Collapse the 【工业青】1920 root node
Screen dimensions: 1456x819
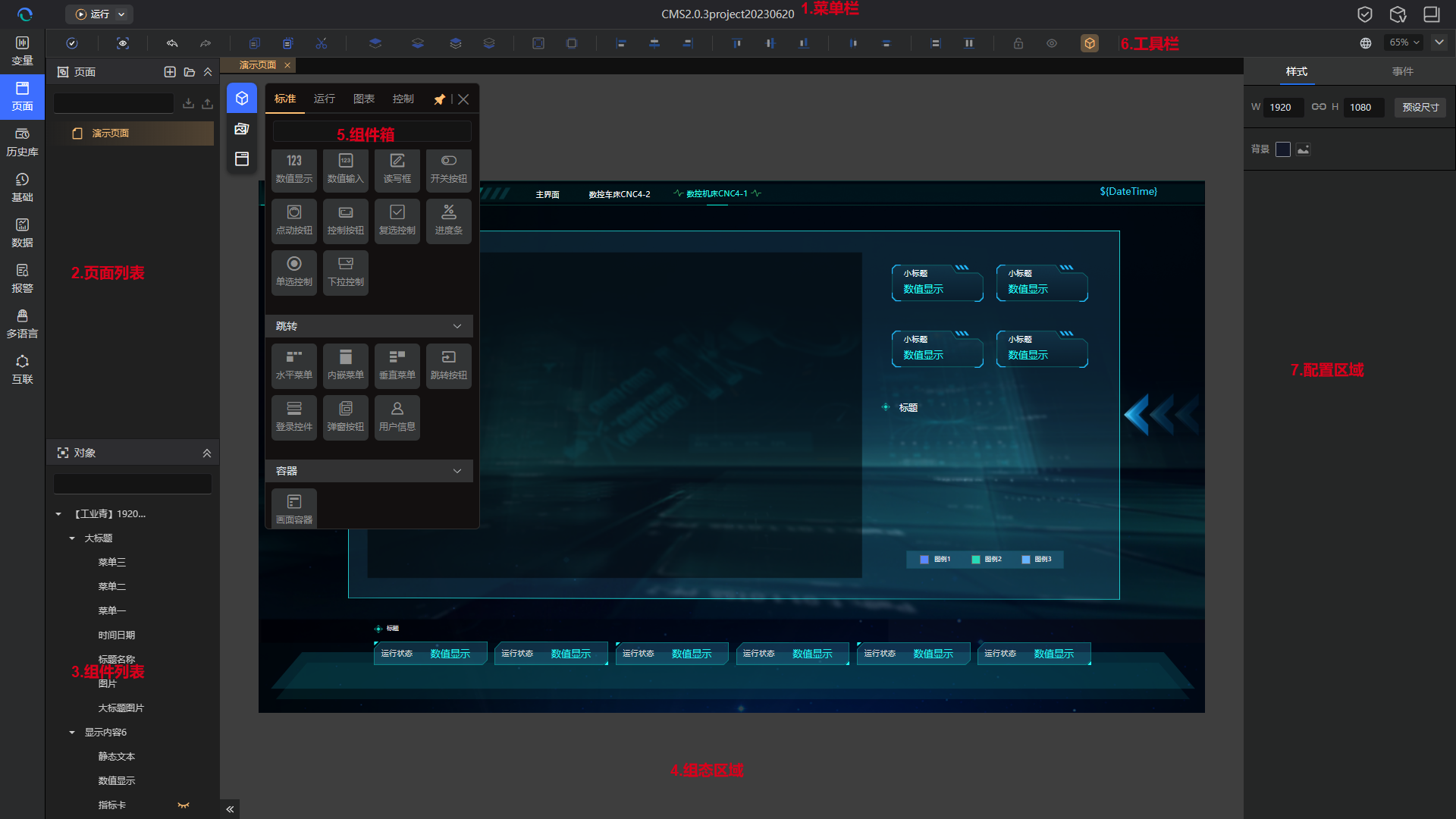(x=58, y=514)
